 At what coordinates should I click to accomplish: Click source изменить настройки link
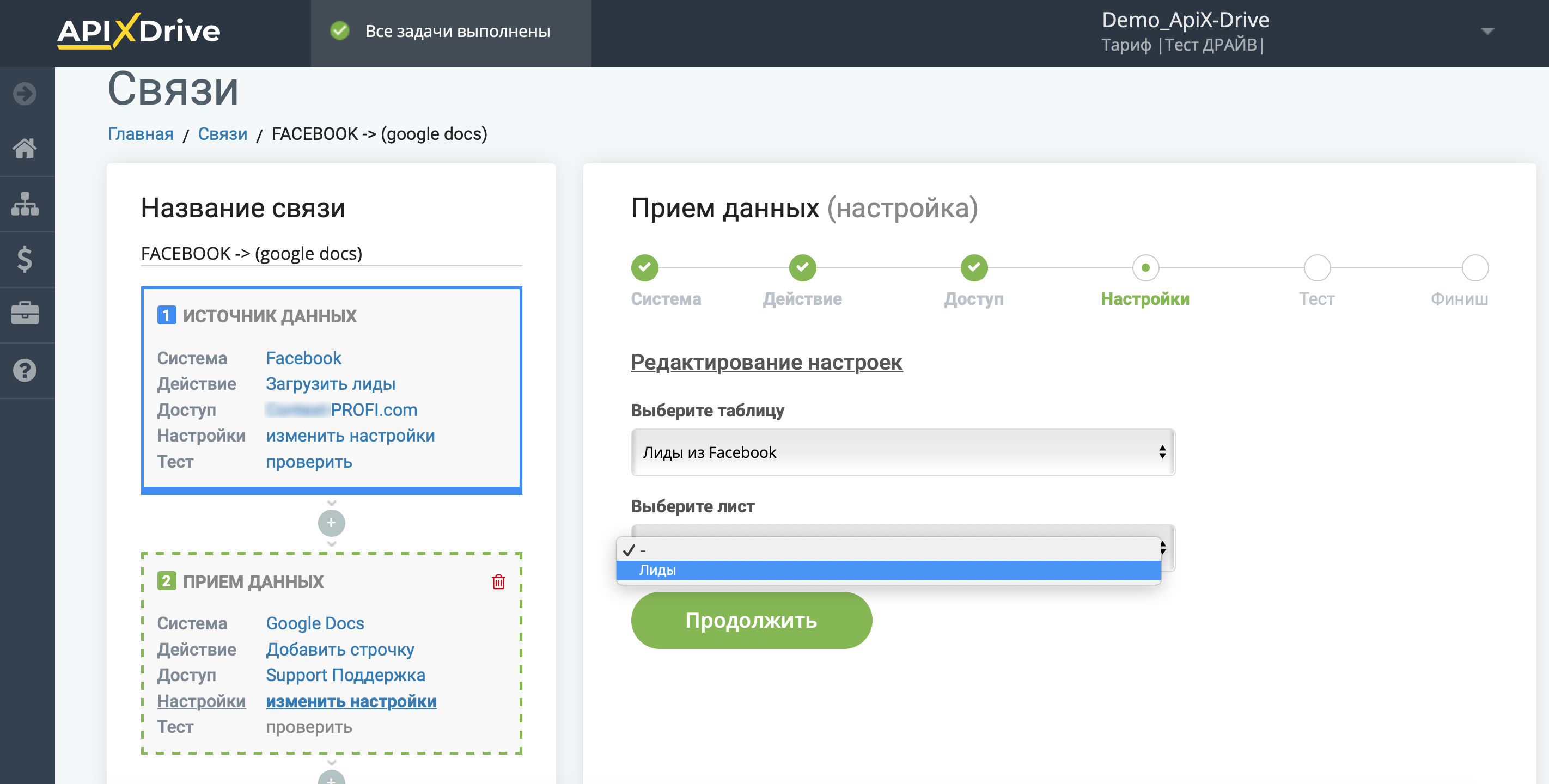point(350,436)
